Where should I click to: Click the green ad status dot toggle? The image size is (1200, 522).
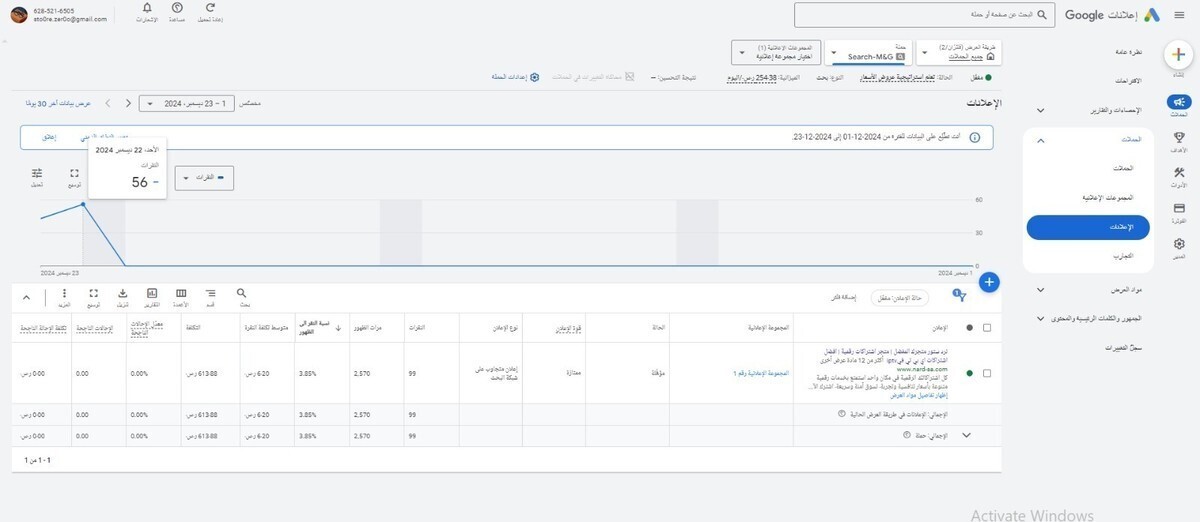click(x=968, y=373)
